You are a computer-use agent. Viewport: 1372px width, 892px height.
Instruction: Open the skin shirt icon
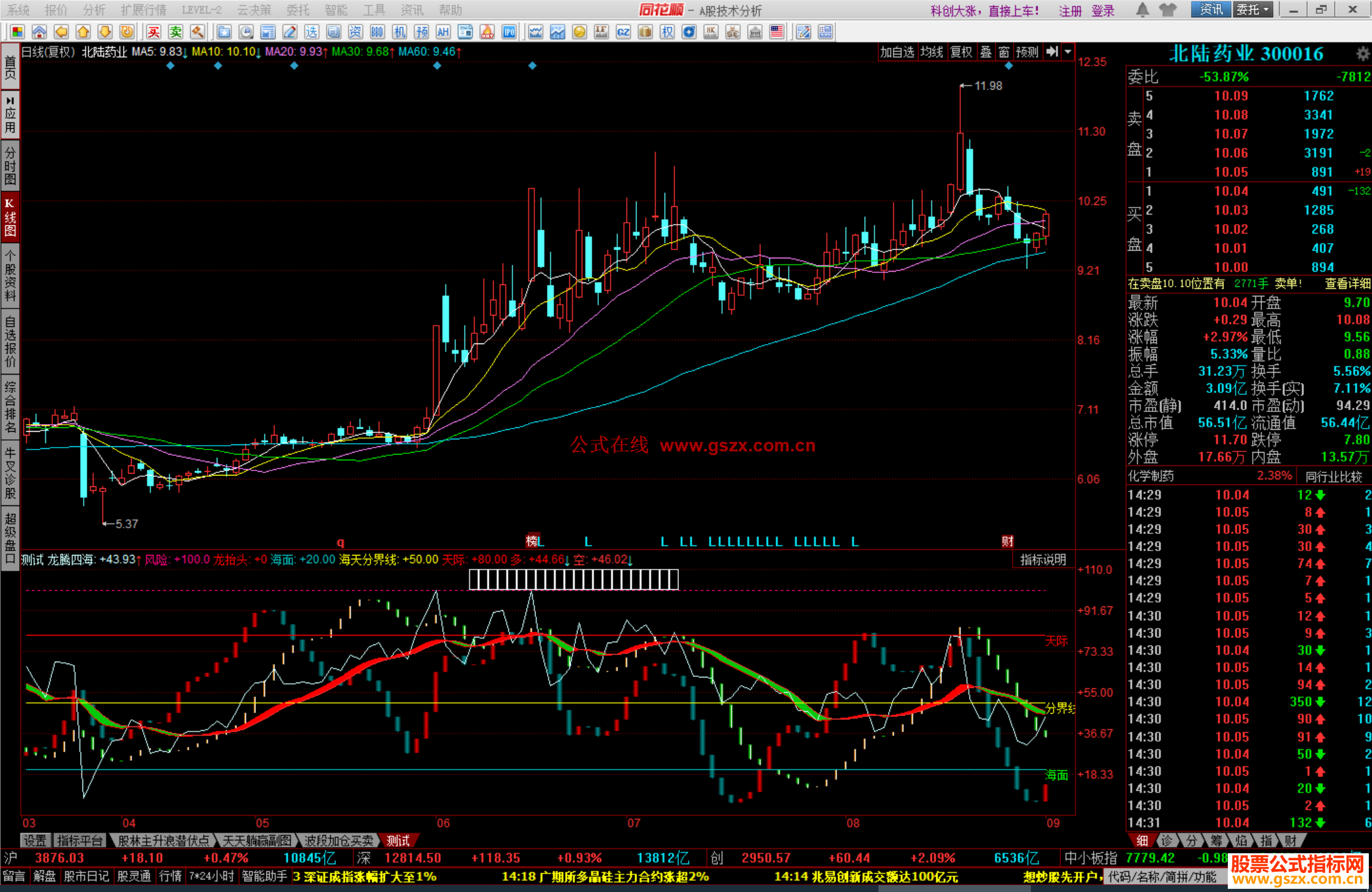click(1167, 10)
